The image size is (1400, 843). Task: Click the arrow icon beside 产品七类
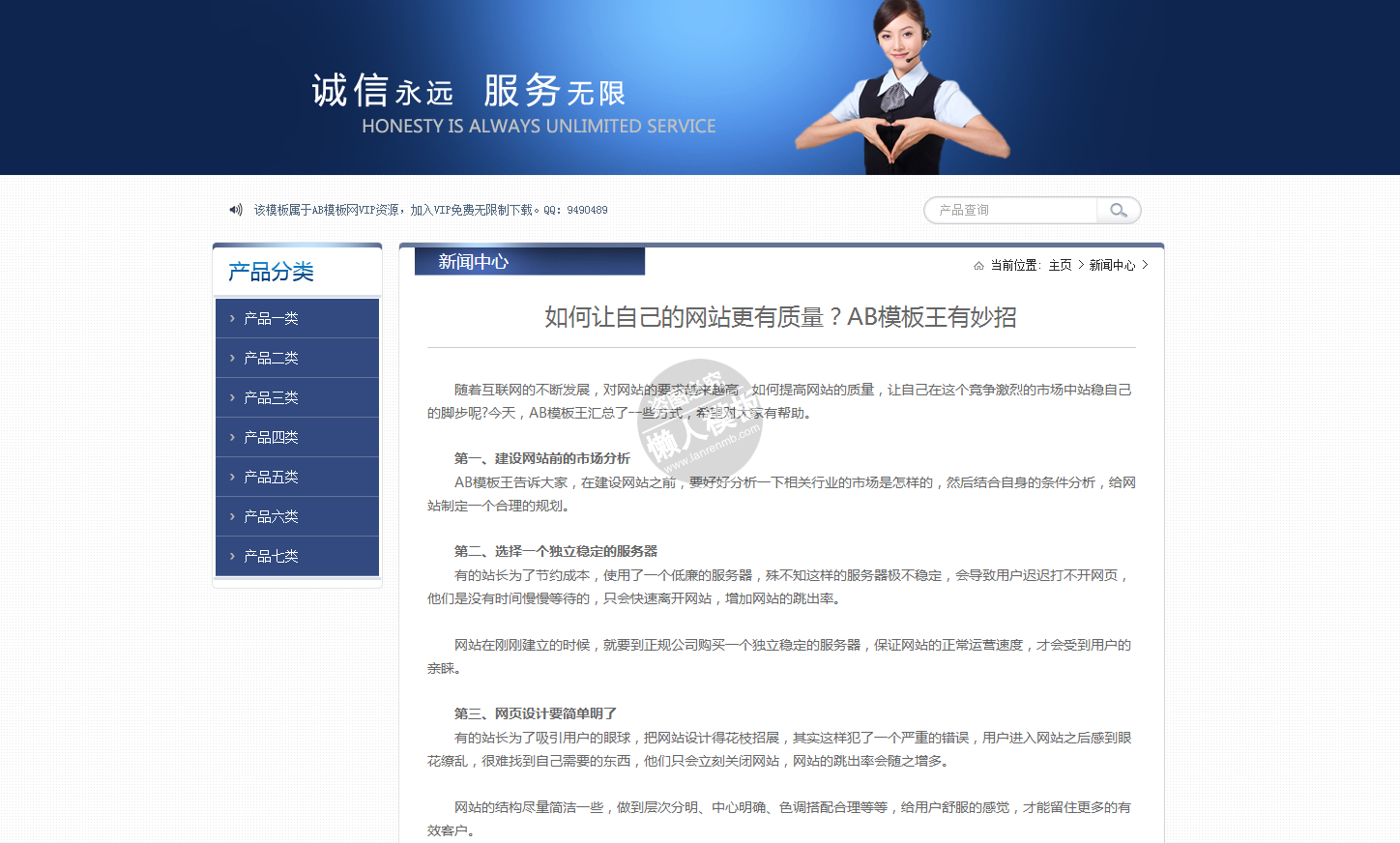[x=232, y=556]
